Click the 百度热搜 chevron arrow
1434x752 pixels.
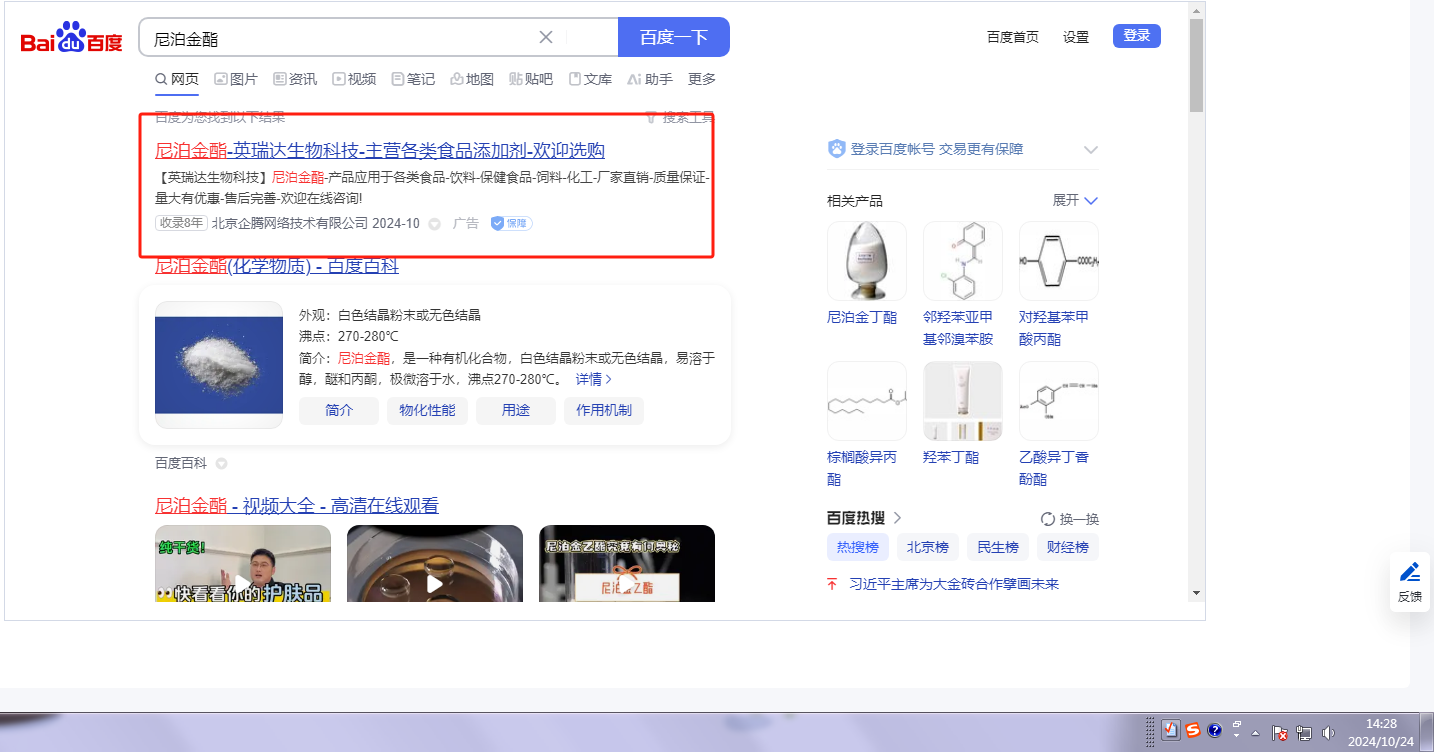click(897, 518)
